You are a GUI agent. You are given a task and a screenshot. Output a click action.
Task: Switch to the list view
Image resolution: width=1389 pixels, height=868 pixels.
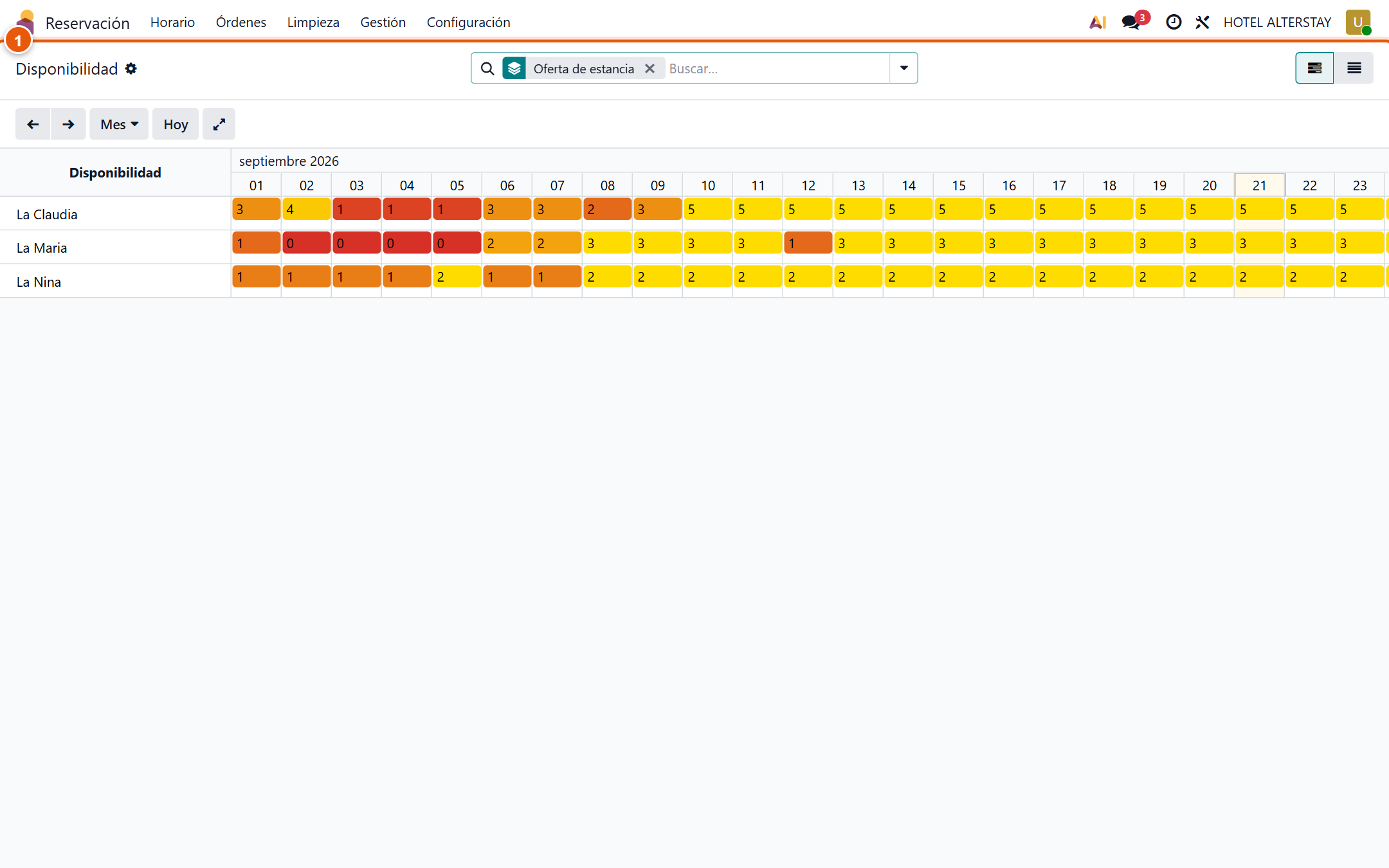point(1354,68)
